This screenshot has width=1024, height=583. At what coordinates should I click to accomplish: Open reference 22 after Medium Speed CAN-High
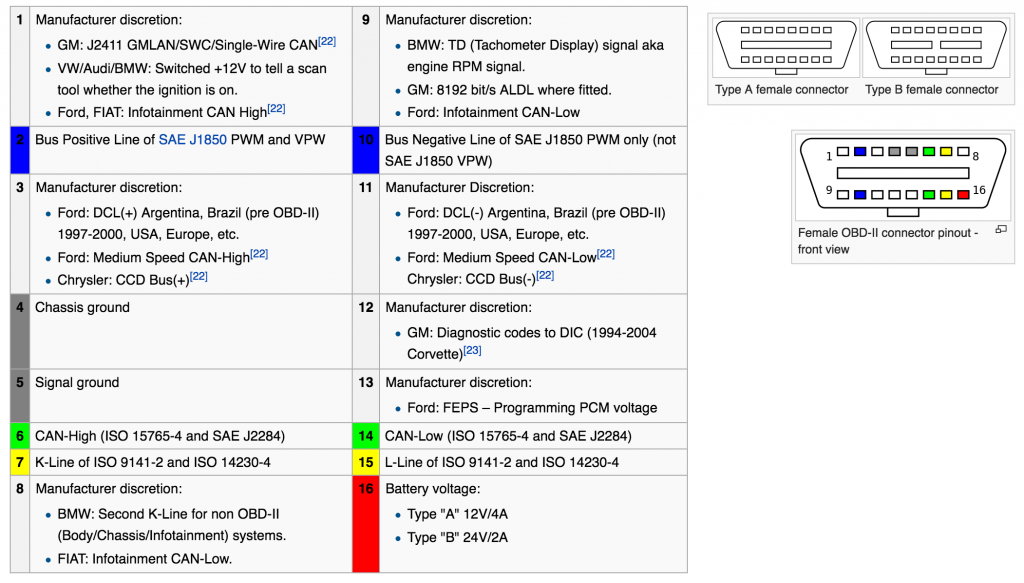pos(259,254)
